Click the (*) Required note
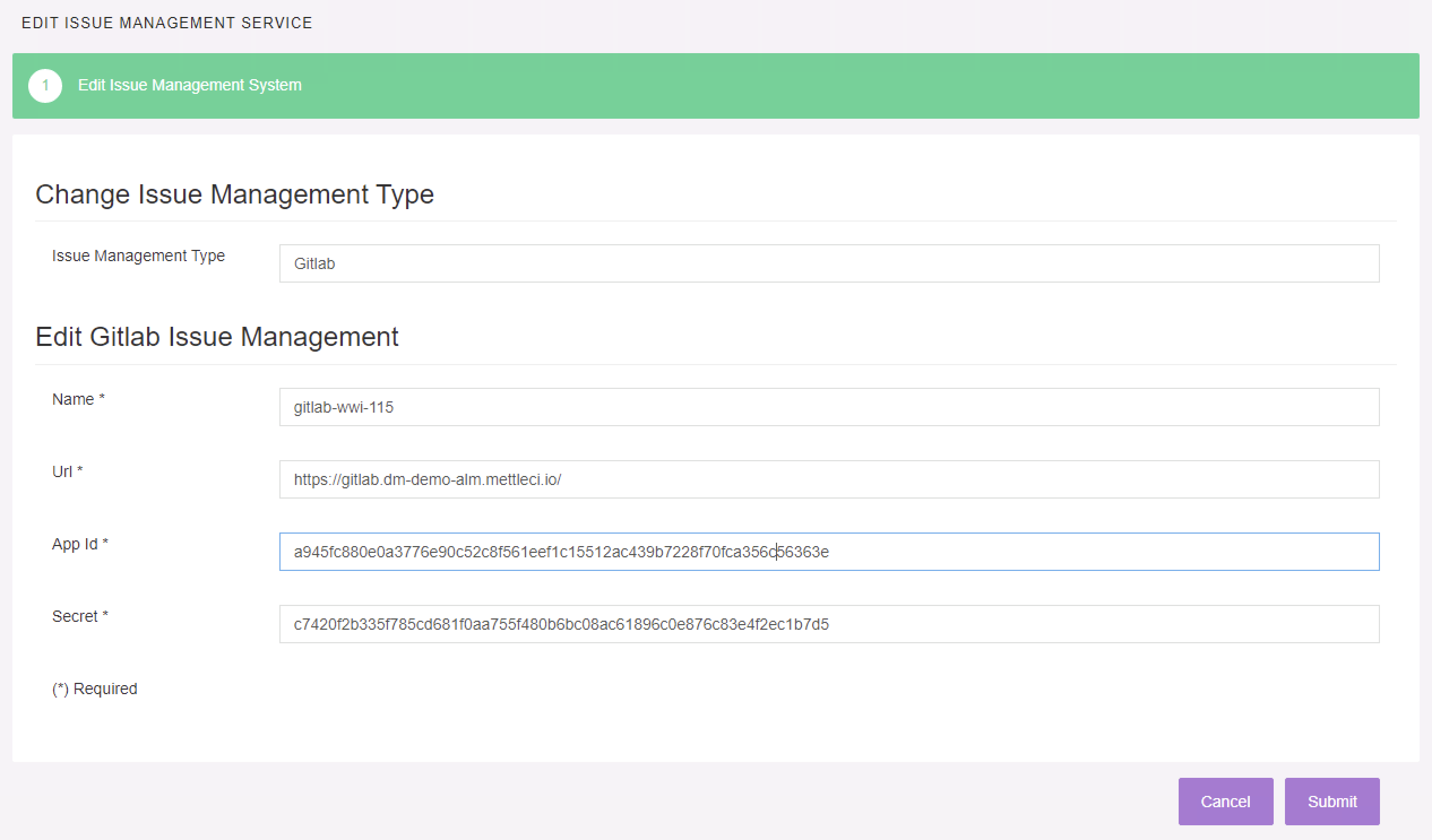Viewport: 1432px width, 840px height. (94, 689)
